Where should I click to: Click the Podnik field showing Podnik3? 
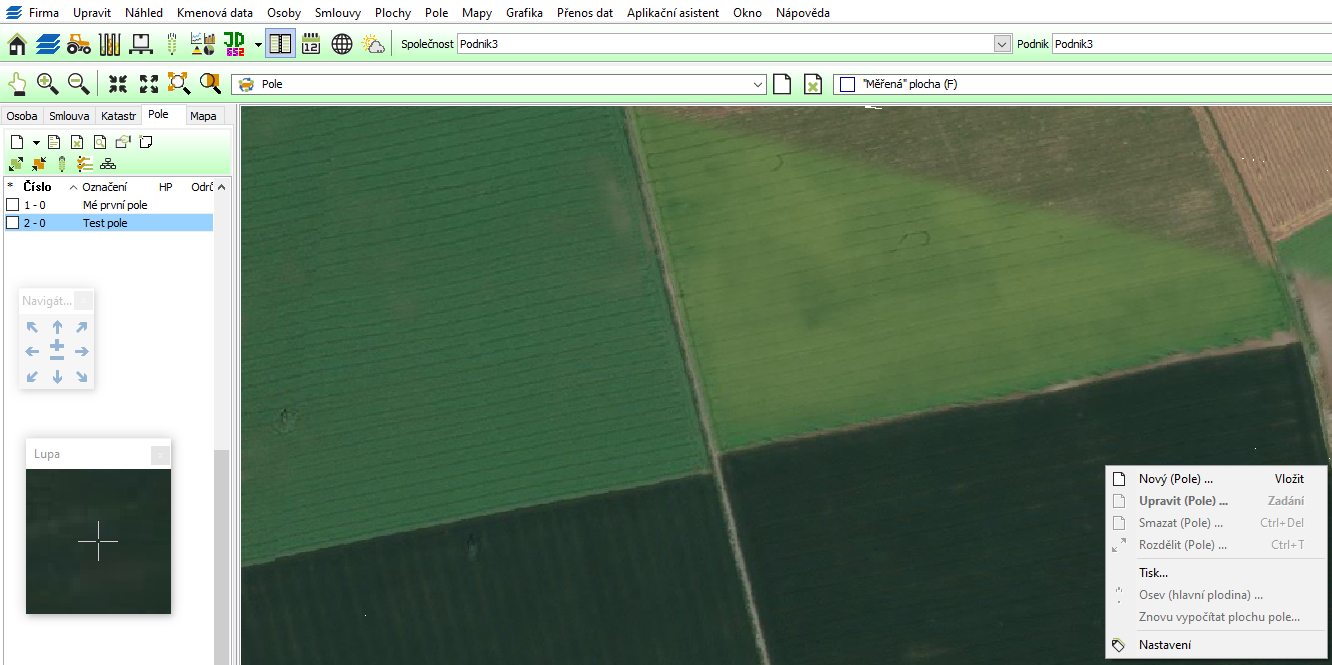pos(1191,44)
